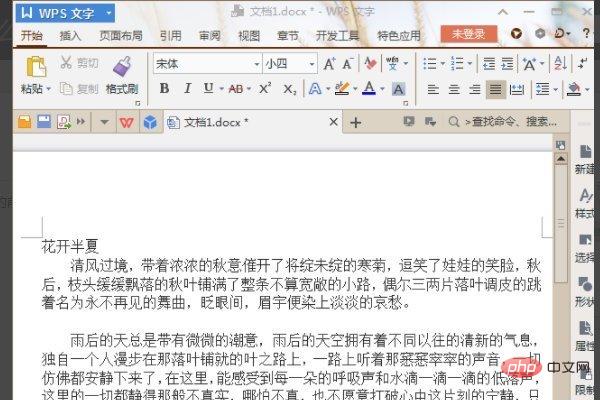The height and width of the screenshot is (400, 600).
Task: Toggle strikethrough AB formatting
Action: point(236,89)
